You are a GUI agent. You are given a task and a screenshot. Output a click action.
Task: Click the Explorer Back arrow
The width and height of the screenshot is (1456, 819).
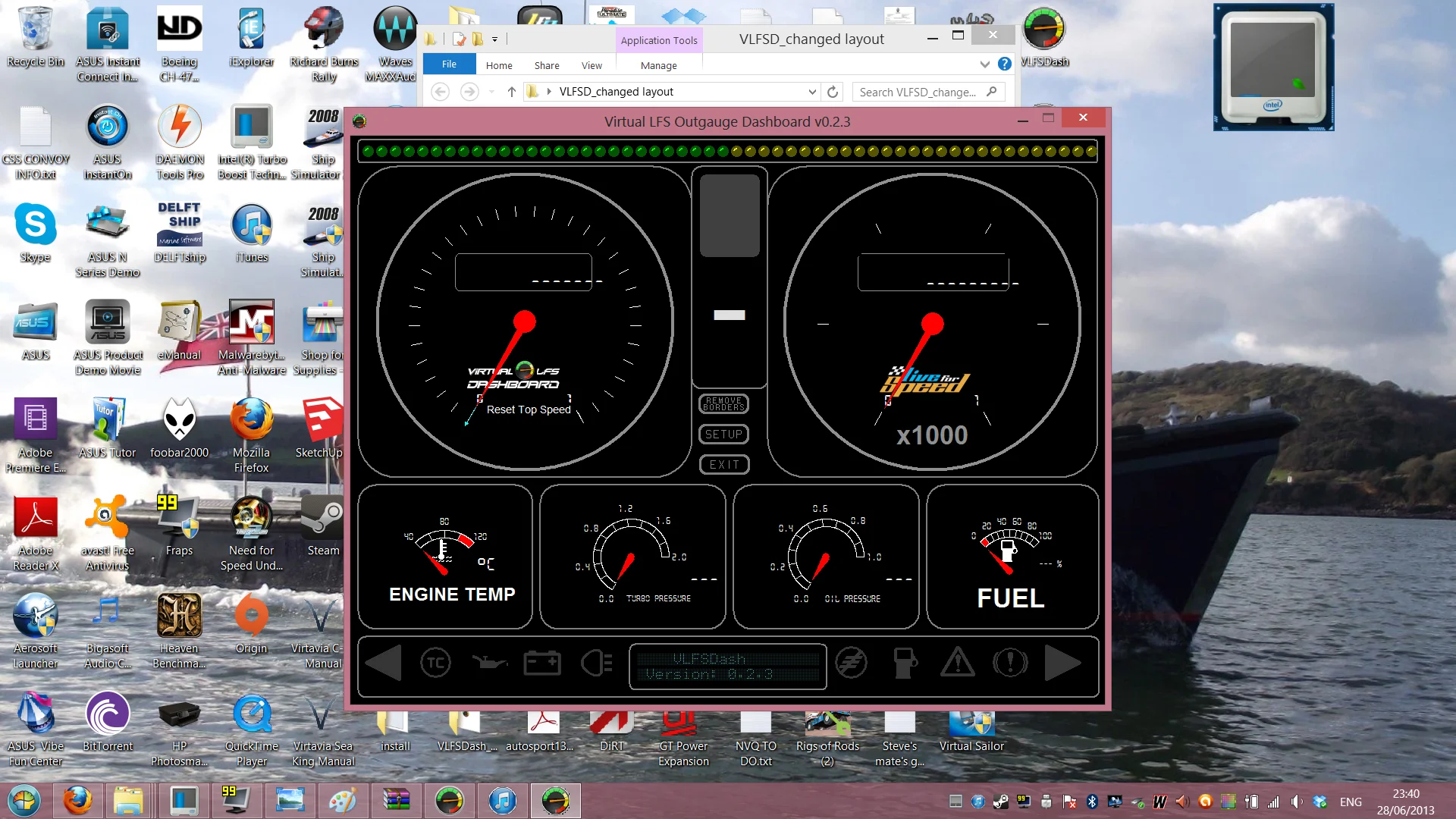[440, 92]
